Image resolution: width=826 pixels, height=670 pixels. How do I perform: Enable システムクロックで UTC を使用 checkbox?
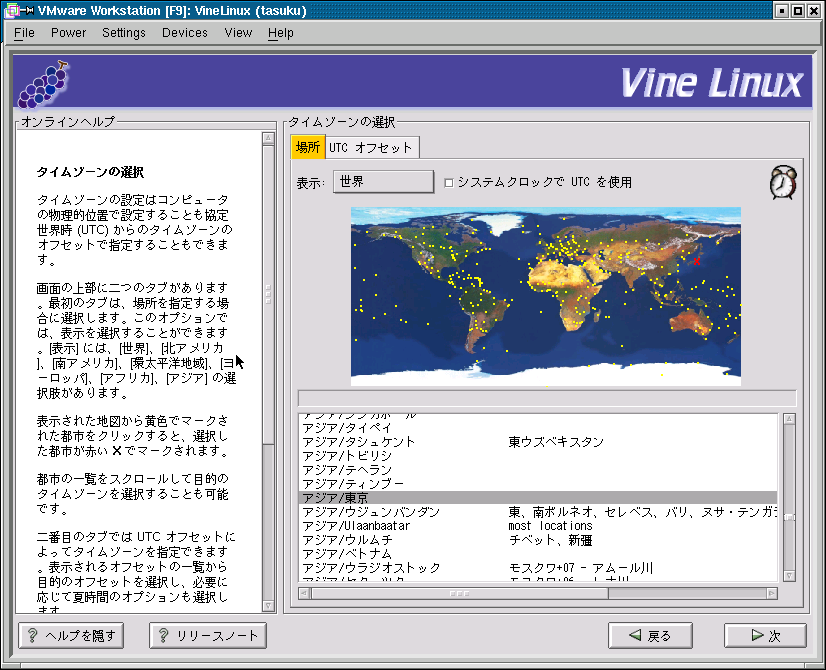[449, 182]
